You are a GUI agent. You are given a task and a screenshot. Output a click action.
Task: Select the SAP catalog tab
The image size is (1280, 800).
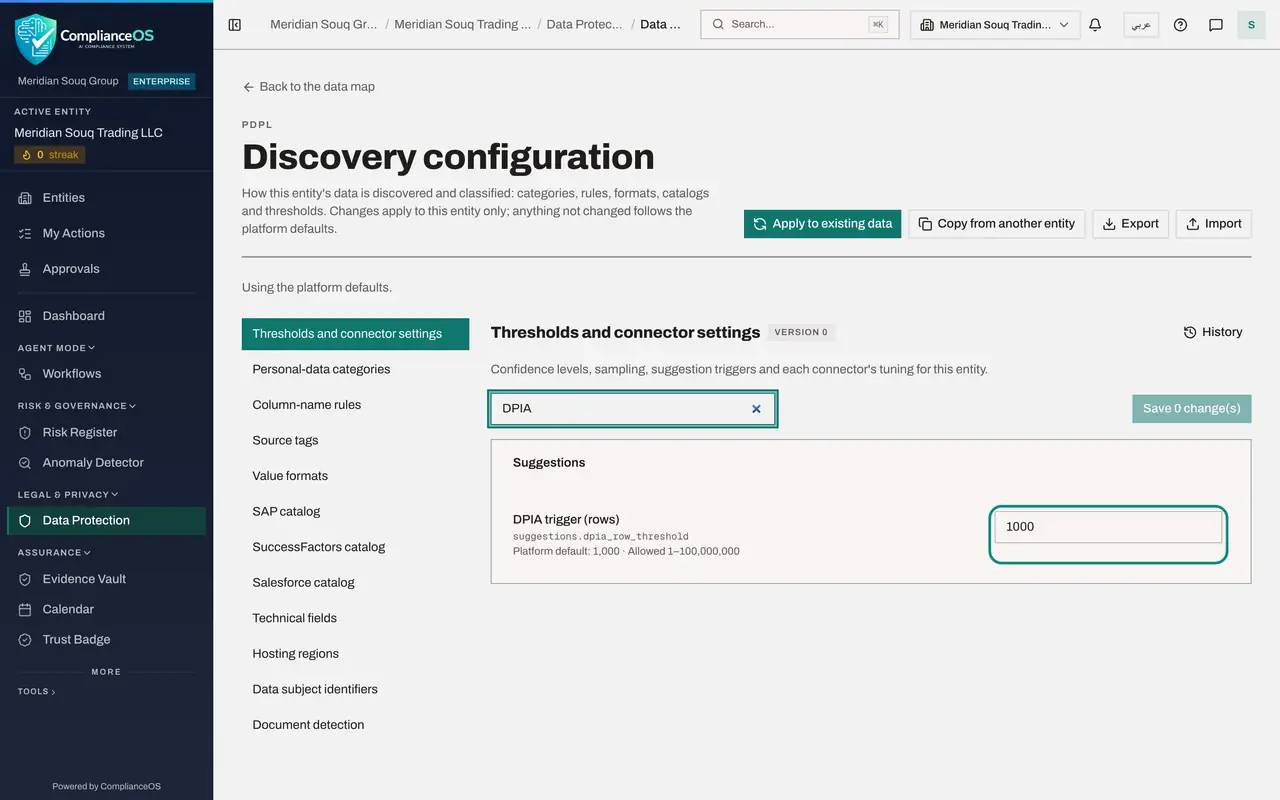(355, 511)
